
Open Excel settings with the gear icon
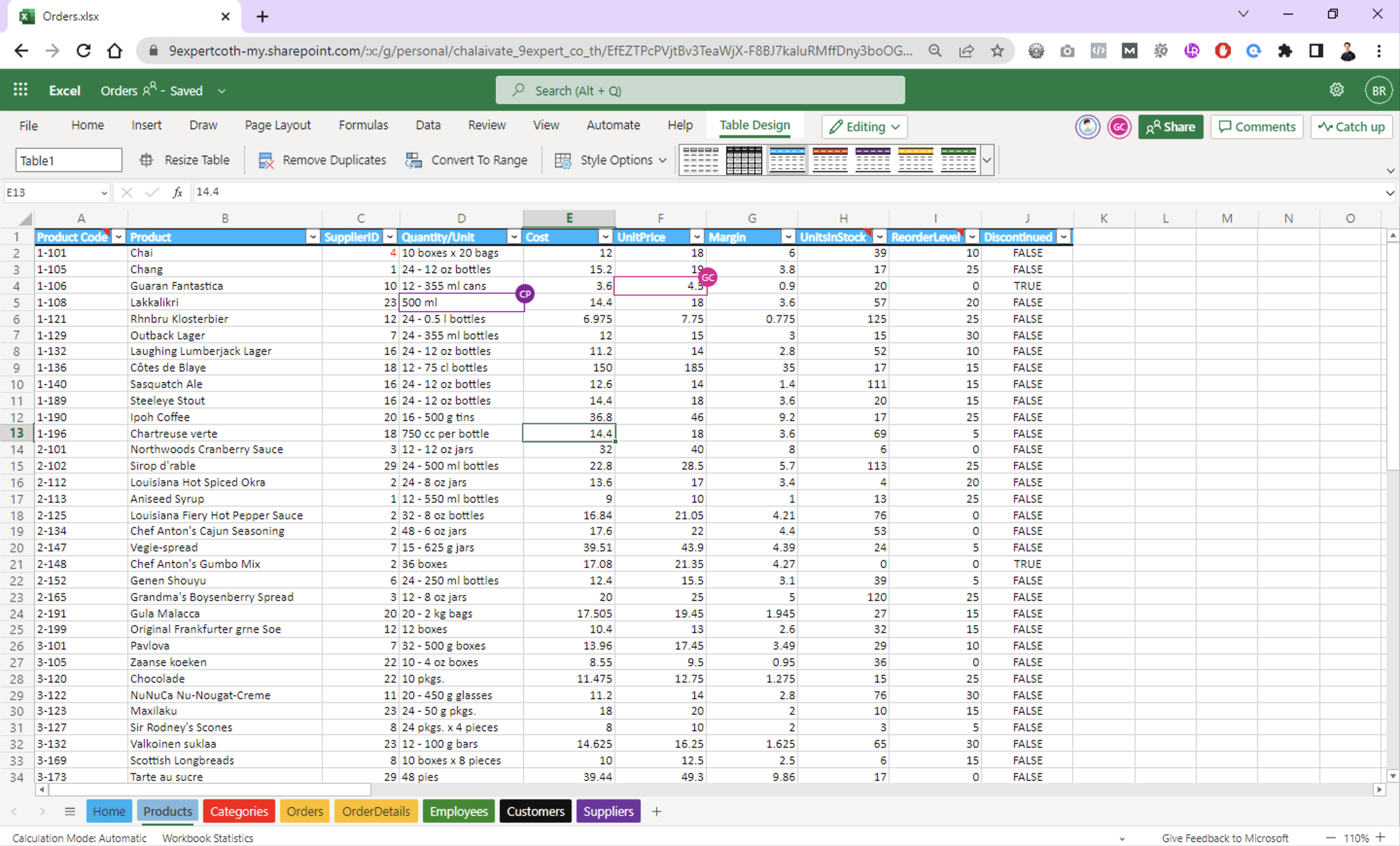pos(1336,90)
